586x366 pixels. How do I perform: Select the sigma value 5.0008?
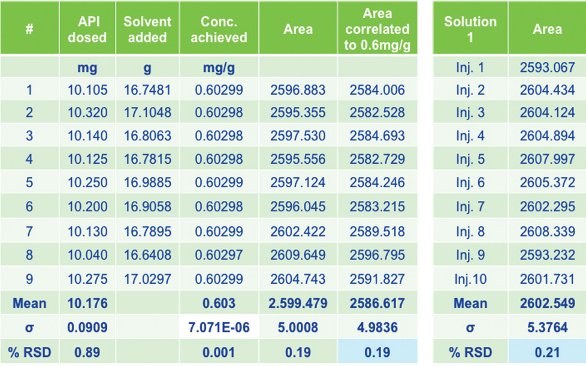298,327
